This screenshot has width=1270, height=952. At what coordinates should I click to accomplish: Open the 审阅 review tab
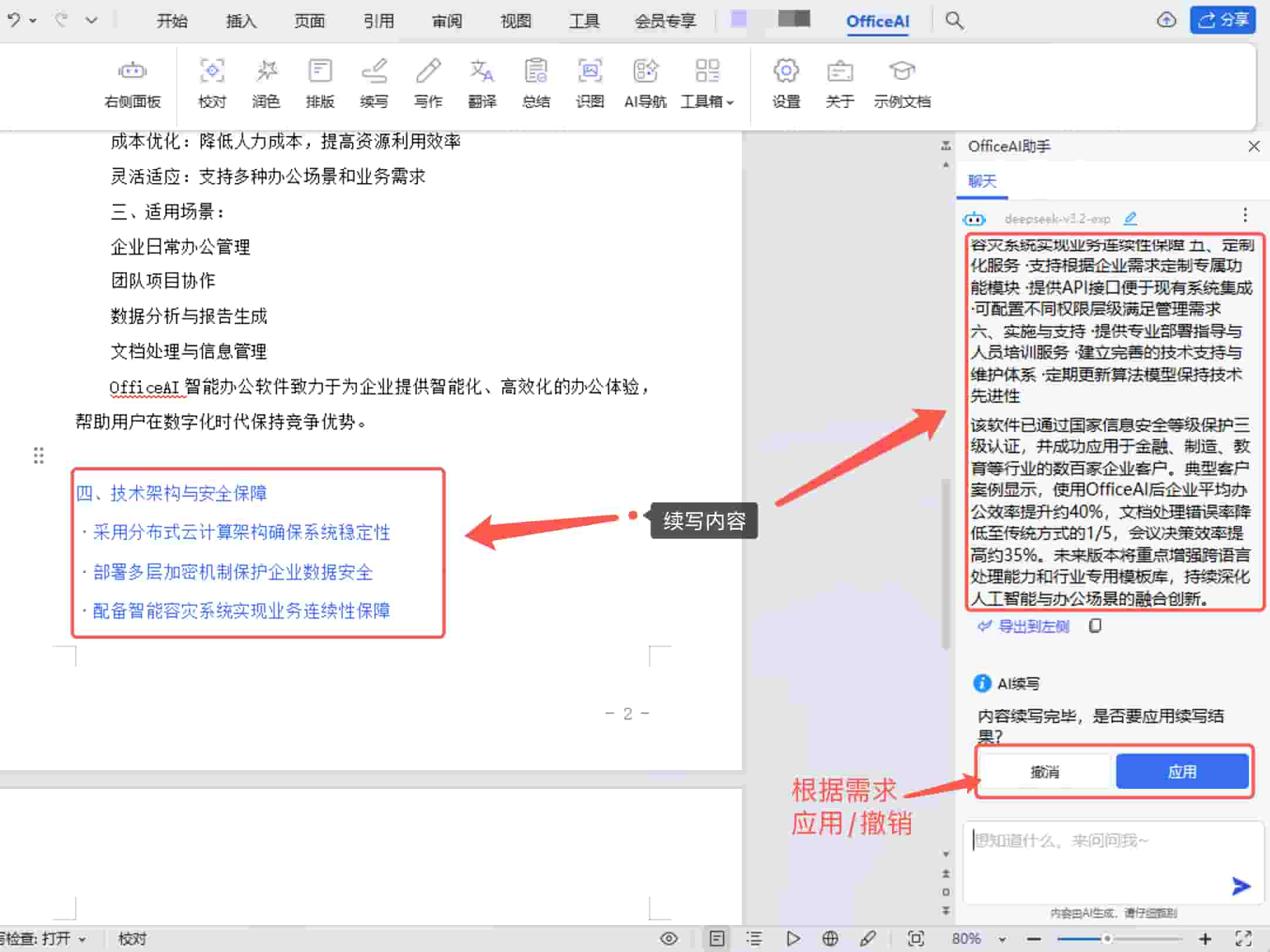(447, 21)
